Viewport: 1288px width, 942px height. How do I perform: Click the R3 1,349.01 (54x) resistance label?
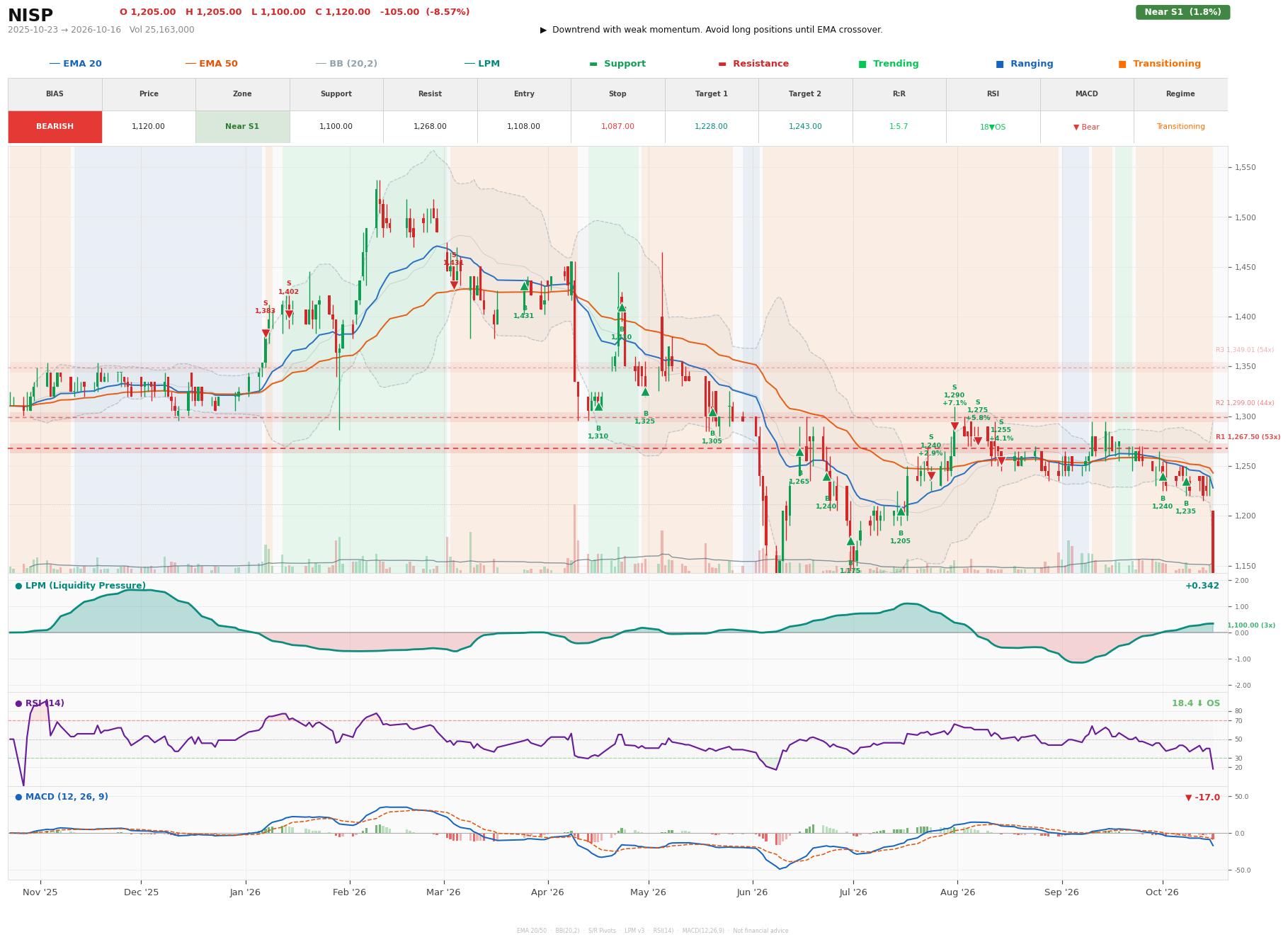[x=1245, y=350]
